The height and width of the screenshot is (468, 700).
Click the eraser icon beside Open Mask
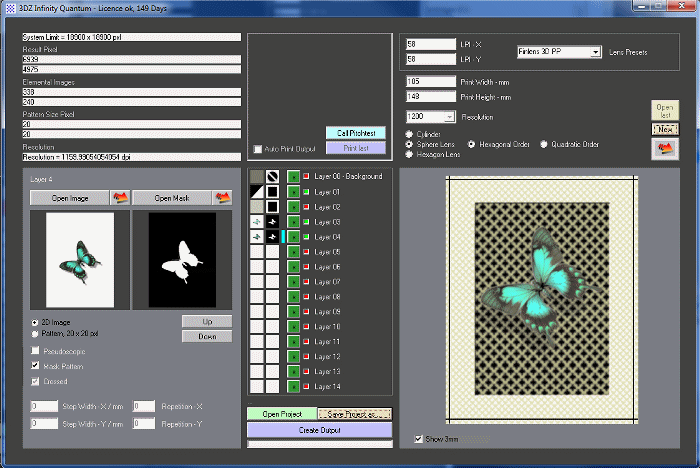pyautogui.click(x=223, y=198)
